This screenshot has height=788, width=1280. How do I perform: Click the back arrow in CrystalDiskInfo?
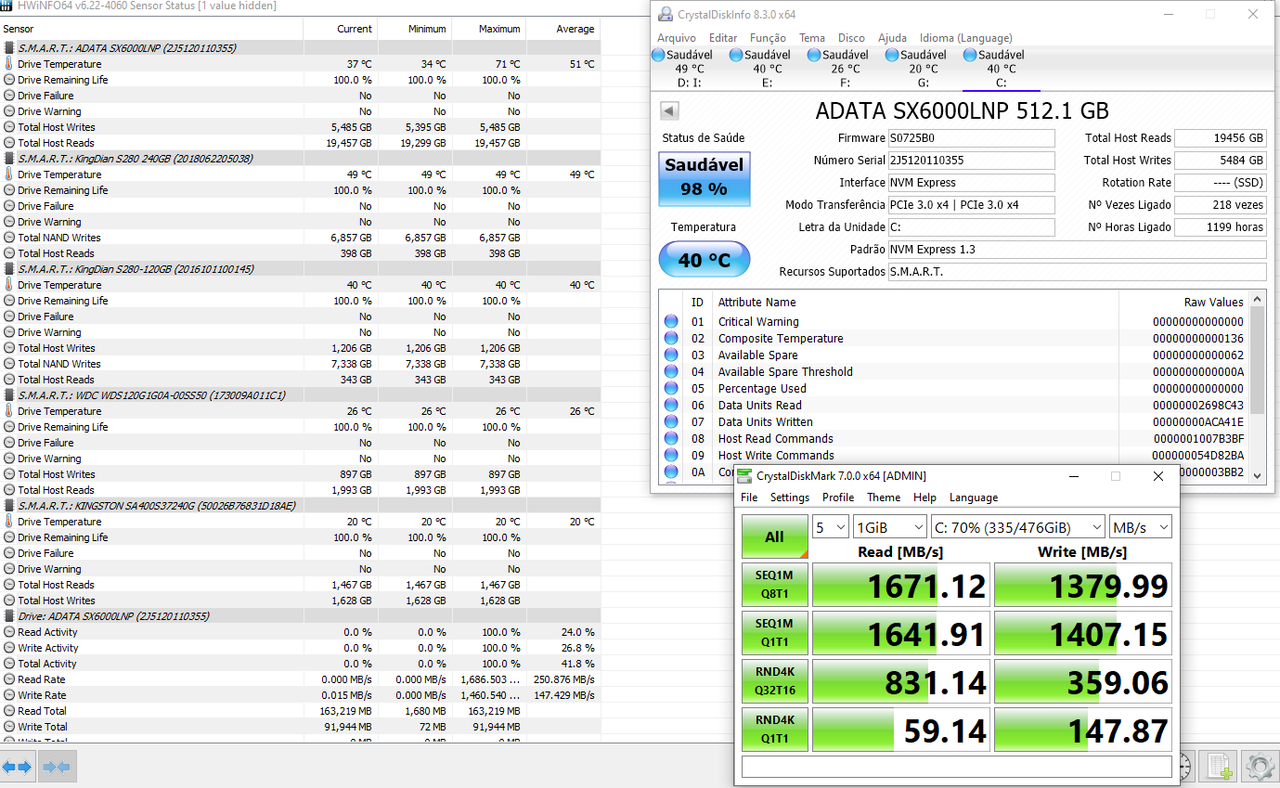pyautogui.click(x=670, y=110)
